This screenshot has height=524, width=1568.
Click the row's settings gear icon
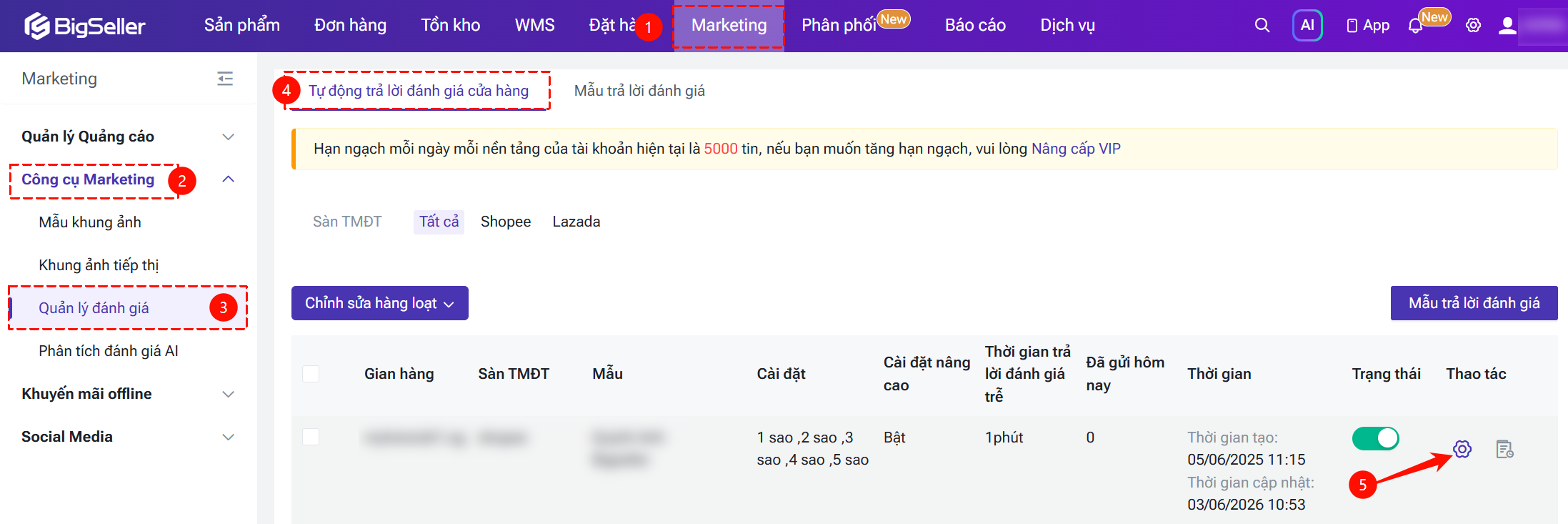pos(1462,449)
